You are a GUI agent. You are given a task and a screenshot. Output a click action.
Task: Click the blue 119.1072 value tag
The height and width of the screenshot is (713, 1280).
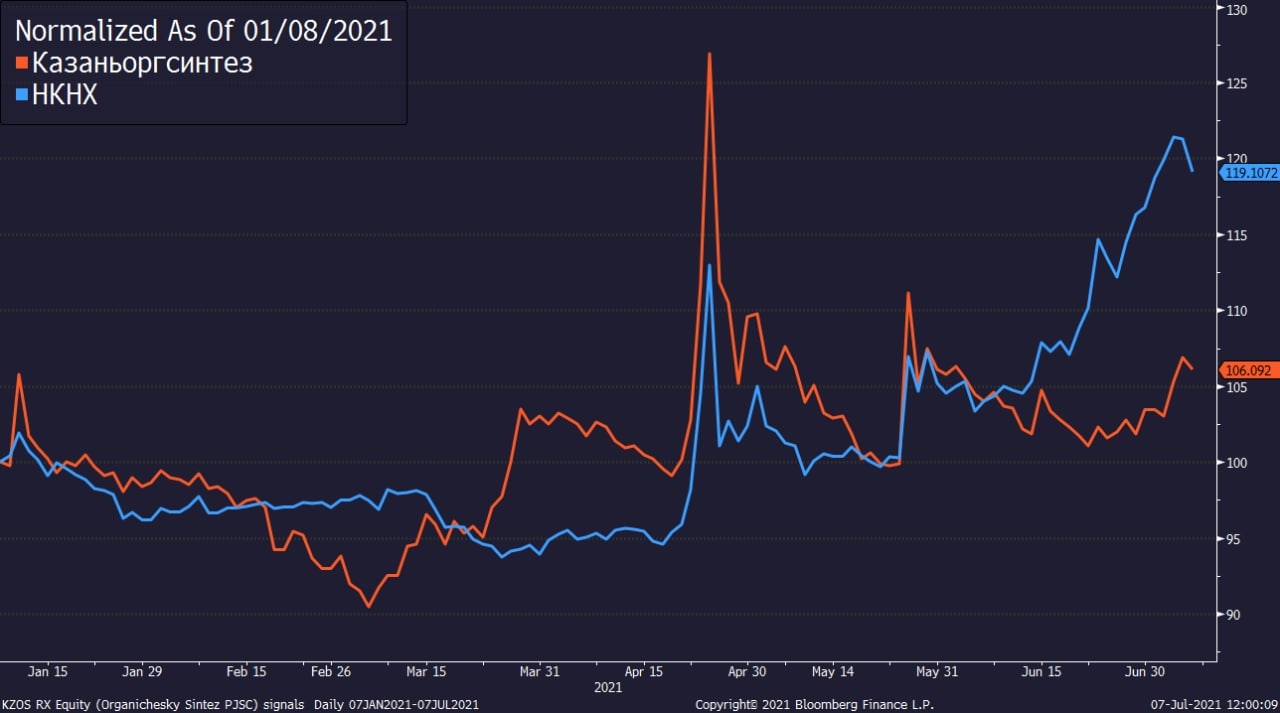coord(1248,172)
